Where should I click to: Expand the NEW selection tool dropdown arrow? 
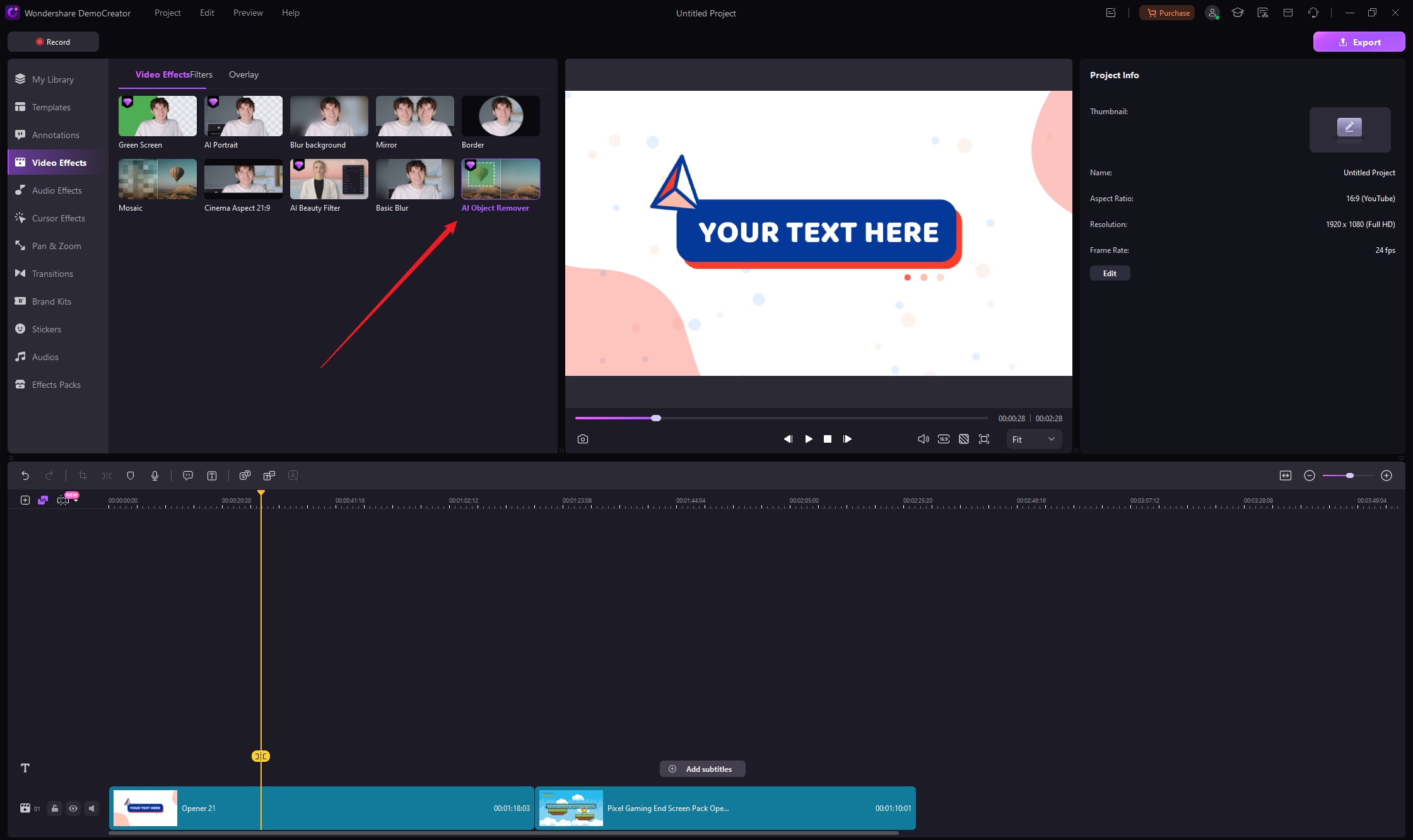(76, 501)
